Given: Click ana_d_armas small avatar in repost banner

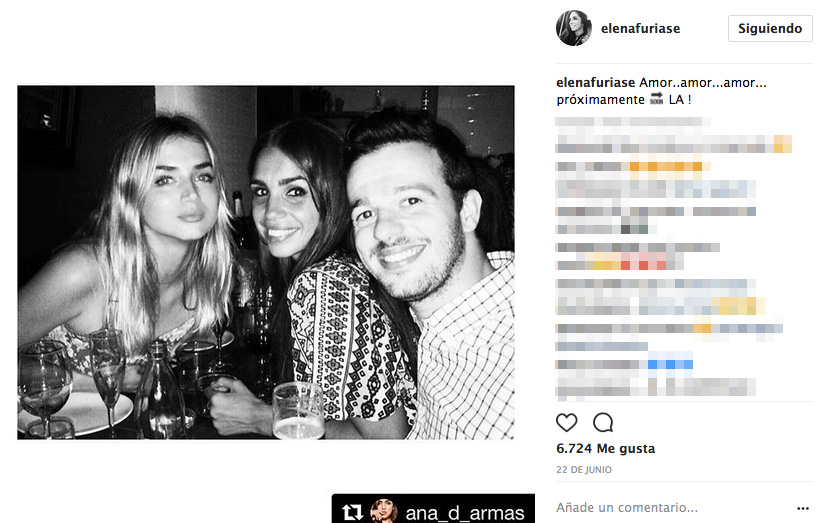Looking at the screenshot, I should click(x=384, y=511).
